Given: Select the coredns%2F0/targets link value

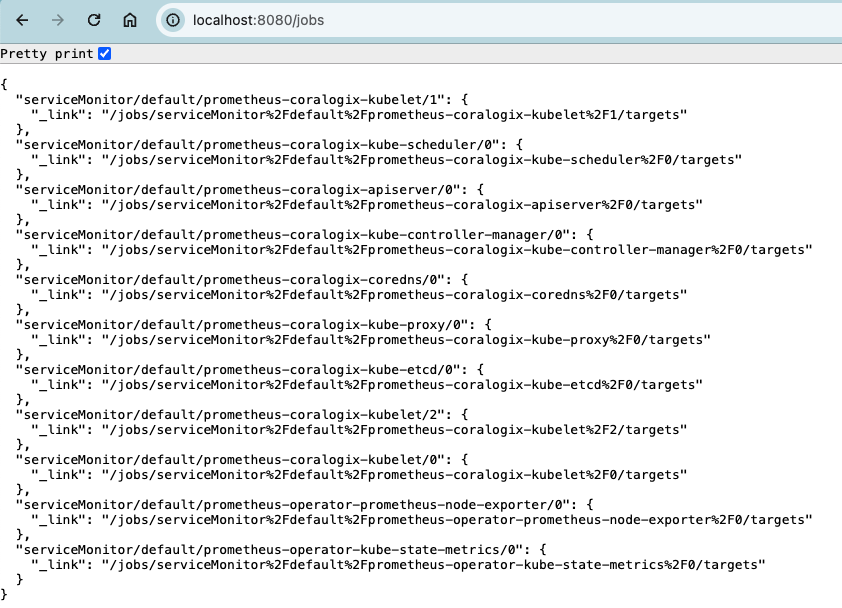Looking at the screenshot, I should click(394, 295).
